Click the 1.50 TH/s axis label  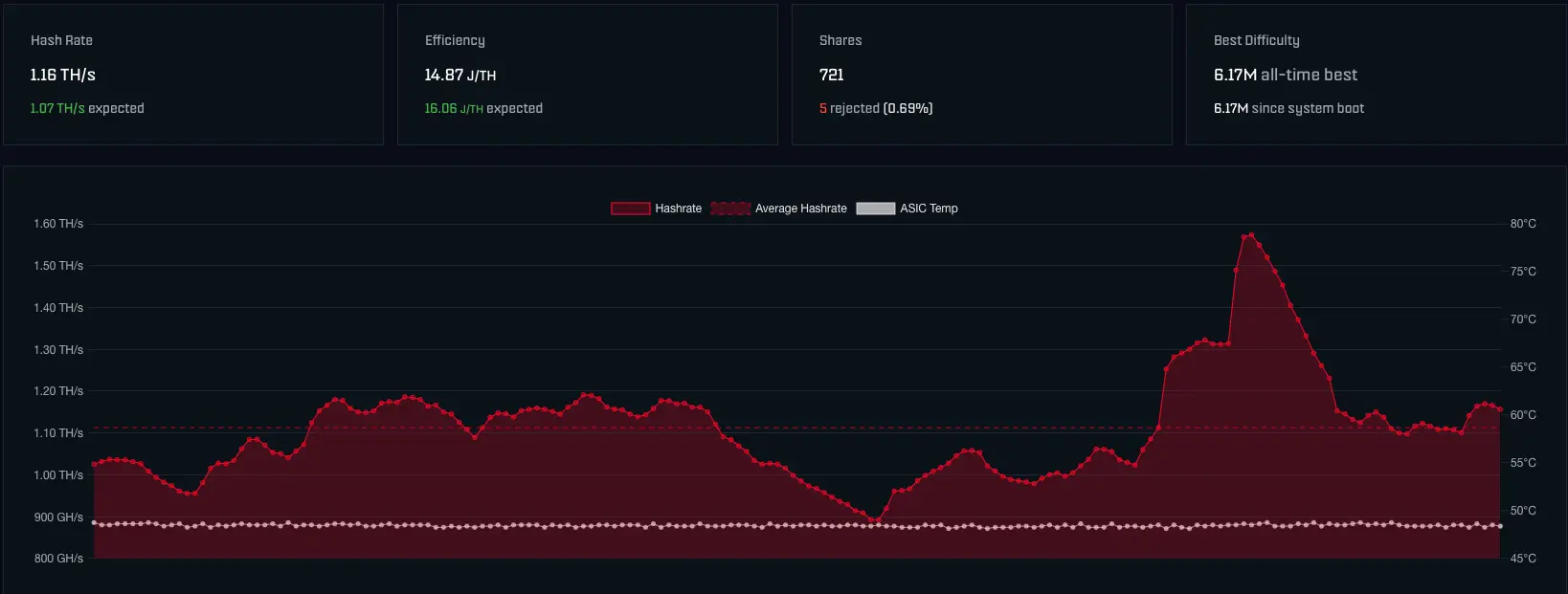(x=58, y=266)
